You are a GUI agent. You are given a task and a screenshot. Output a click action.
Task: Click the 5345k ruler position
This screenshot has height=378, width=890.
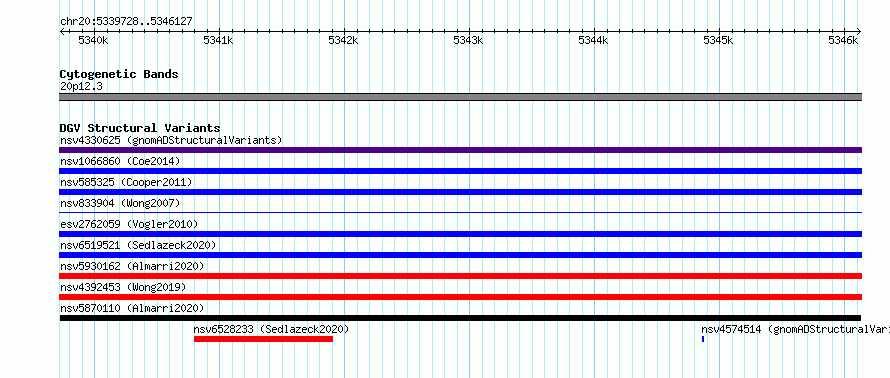[718, 40]
